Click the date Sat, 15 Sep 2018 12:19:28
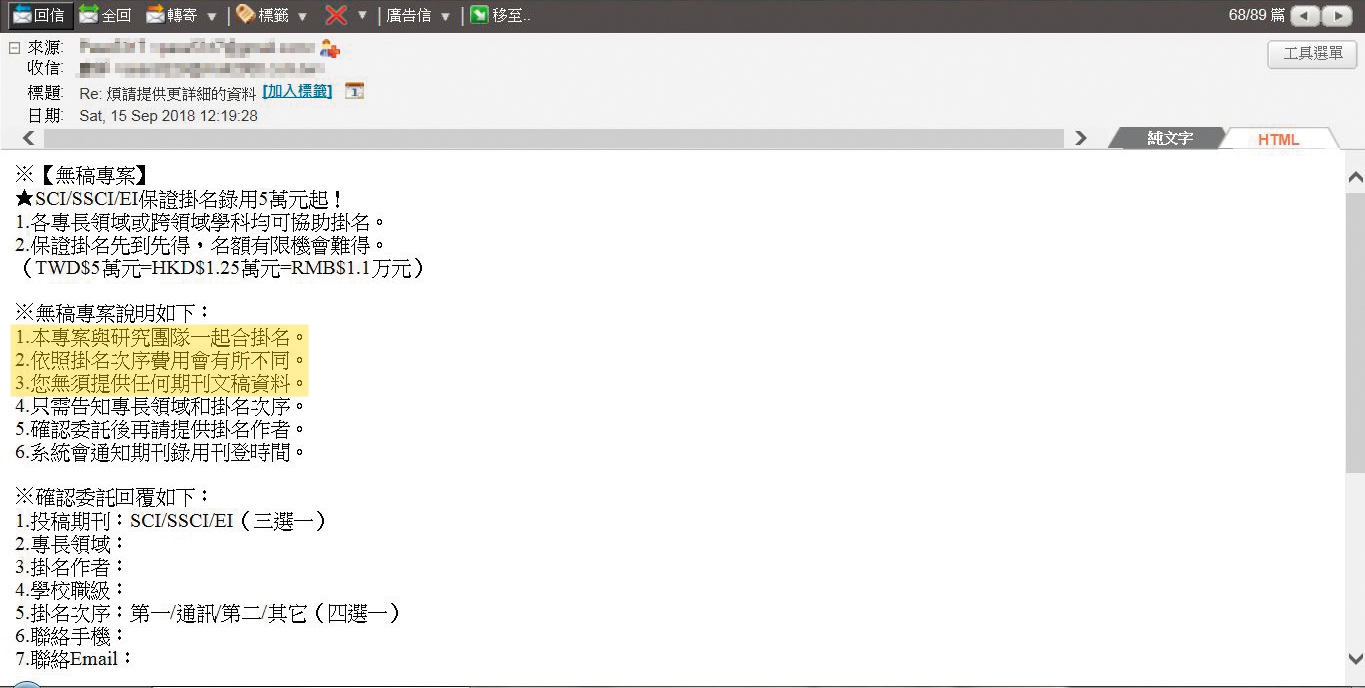Image resolution: width=1365 pixels, height=688 pixels. coord(168,116)
